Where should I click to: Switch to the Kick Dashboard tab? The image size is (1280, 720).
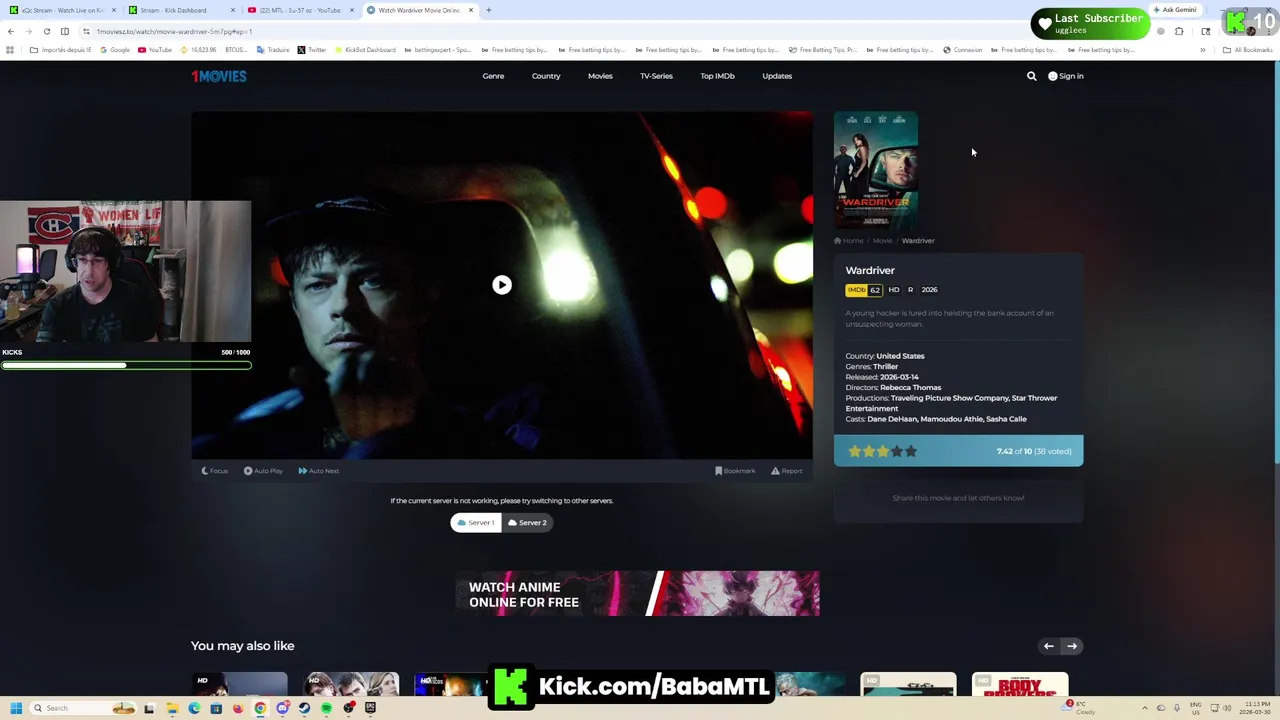180,10
